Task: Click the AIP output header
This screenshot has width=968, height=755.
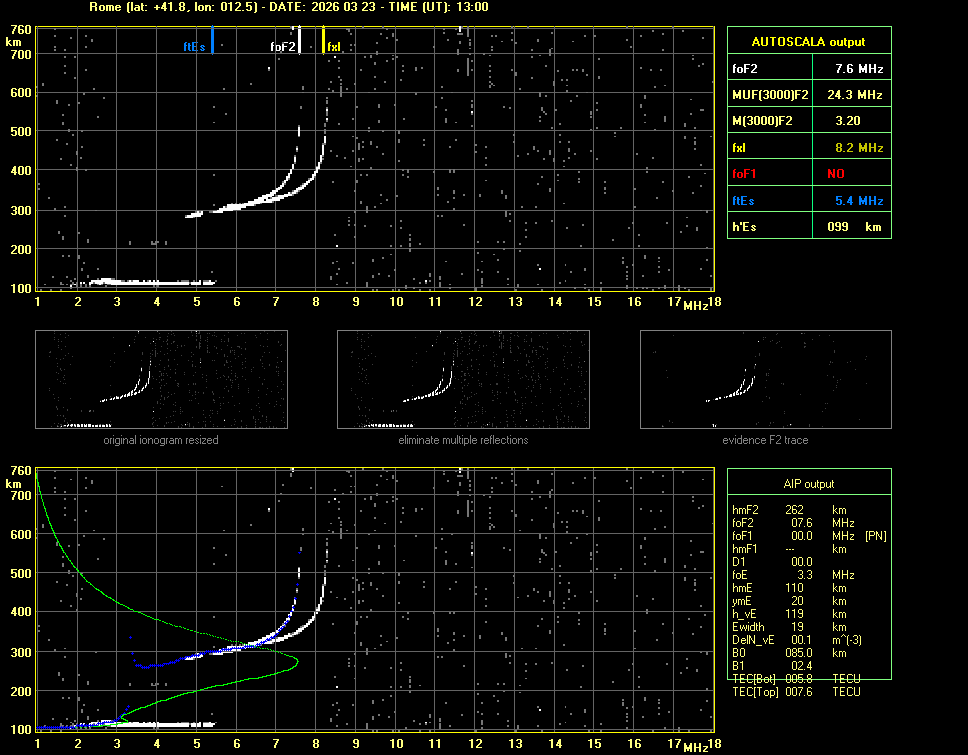Action: point(808,484)
